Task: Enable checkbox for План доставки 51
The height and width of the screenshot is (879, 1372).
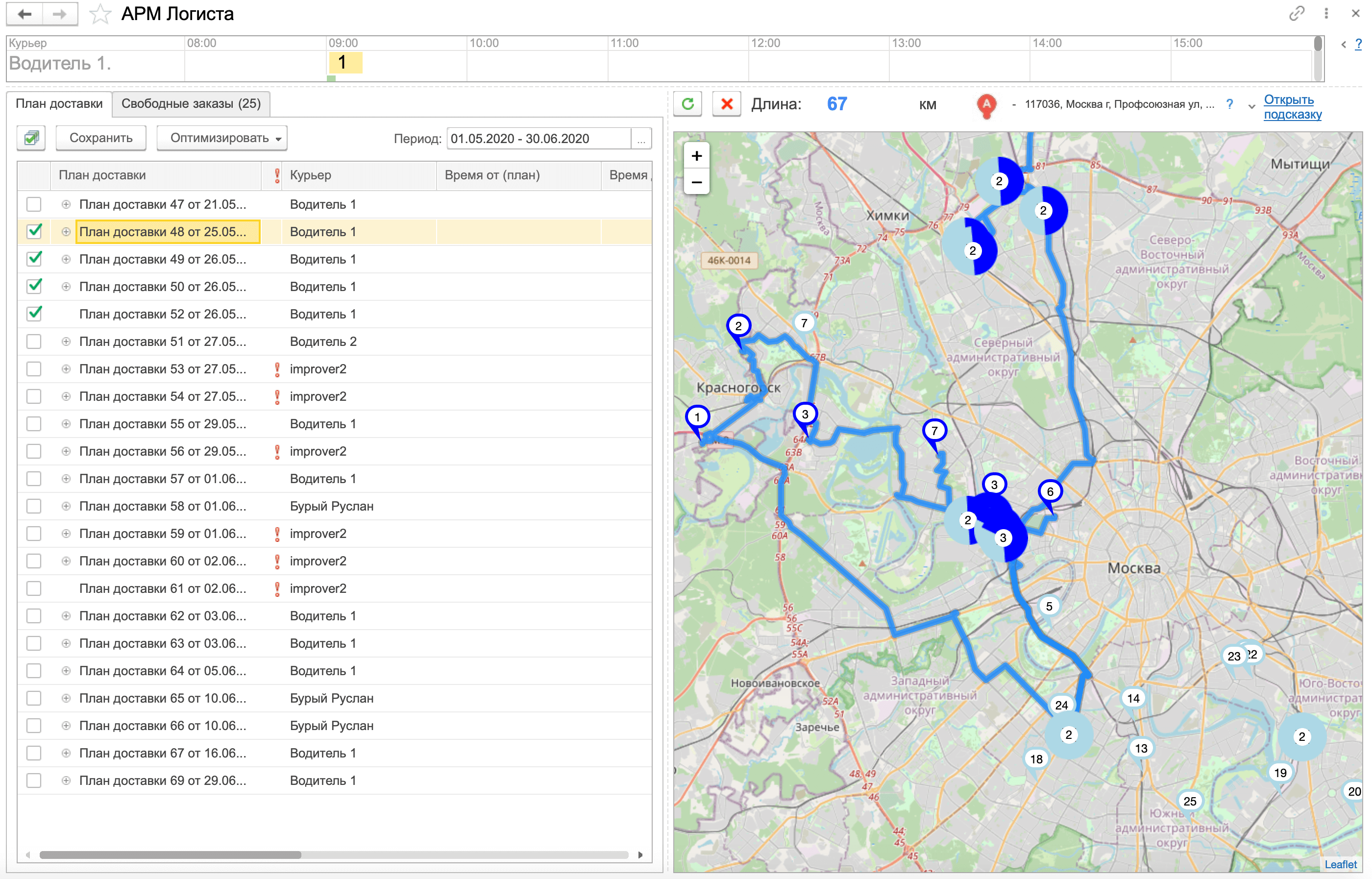Action: [x=34, y=342]
